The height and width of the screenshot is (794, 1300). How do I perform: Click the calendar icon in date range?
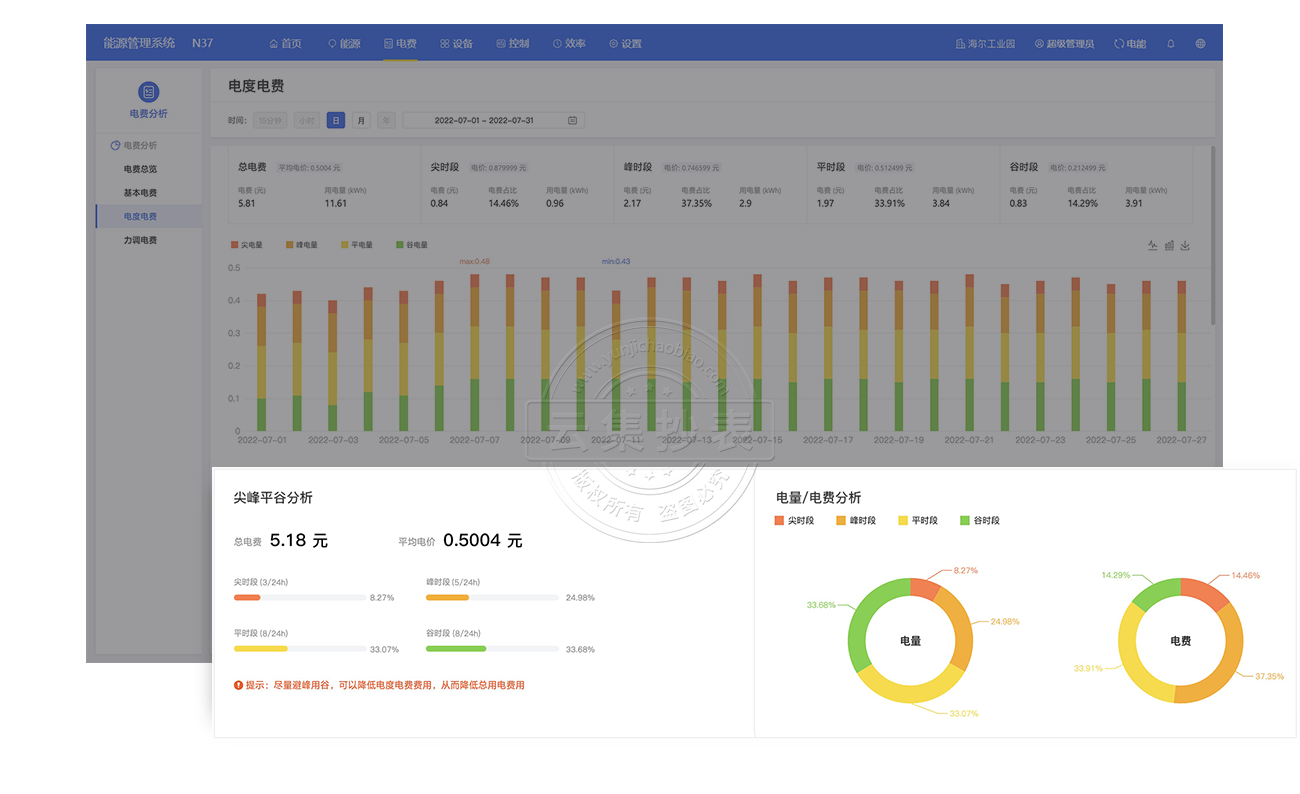[572, 121]
